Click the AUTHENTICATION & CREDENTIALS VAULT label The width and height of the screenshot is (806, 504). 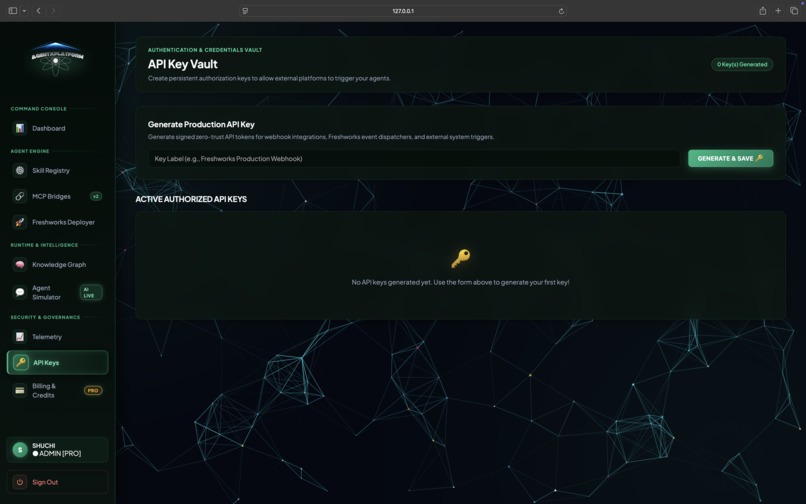205,50
